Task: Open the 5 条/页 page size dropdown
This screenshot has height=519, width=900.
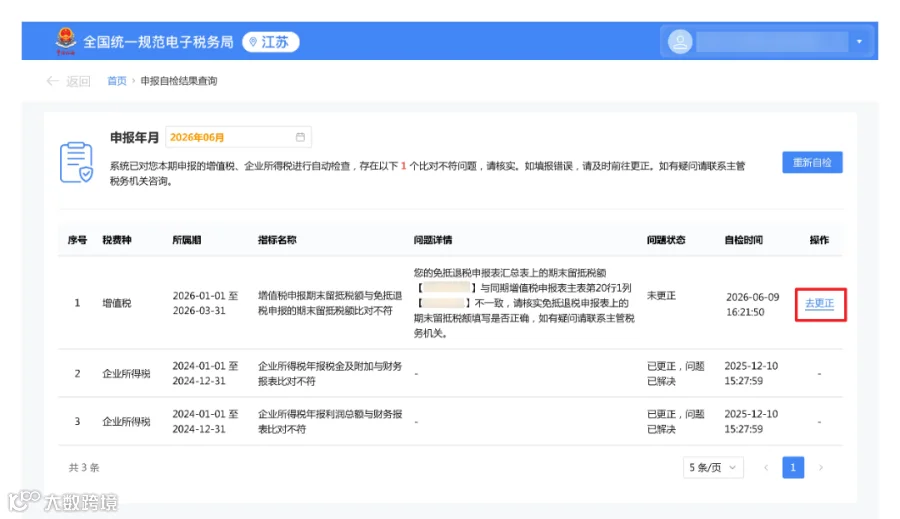Action: pyautogui.click(x=713, y=467)
